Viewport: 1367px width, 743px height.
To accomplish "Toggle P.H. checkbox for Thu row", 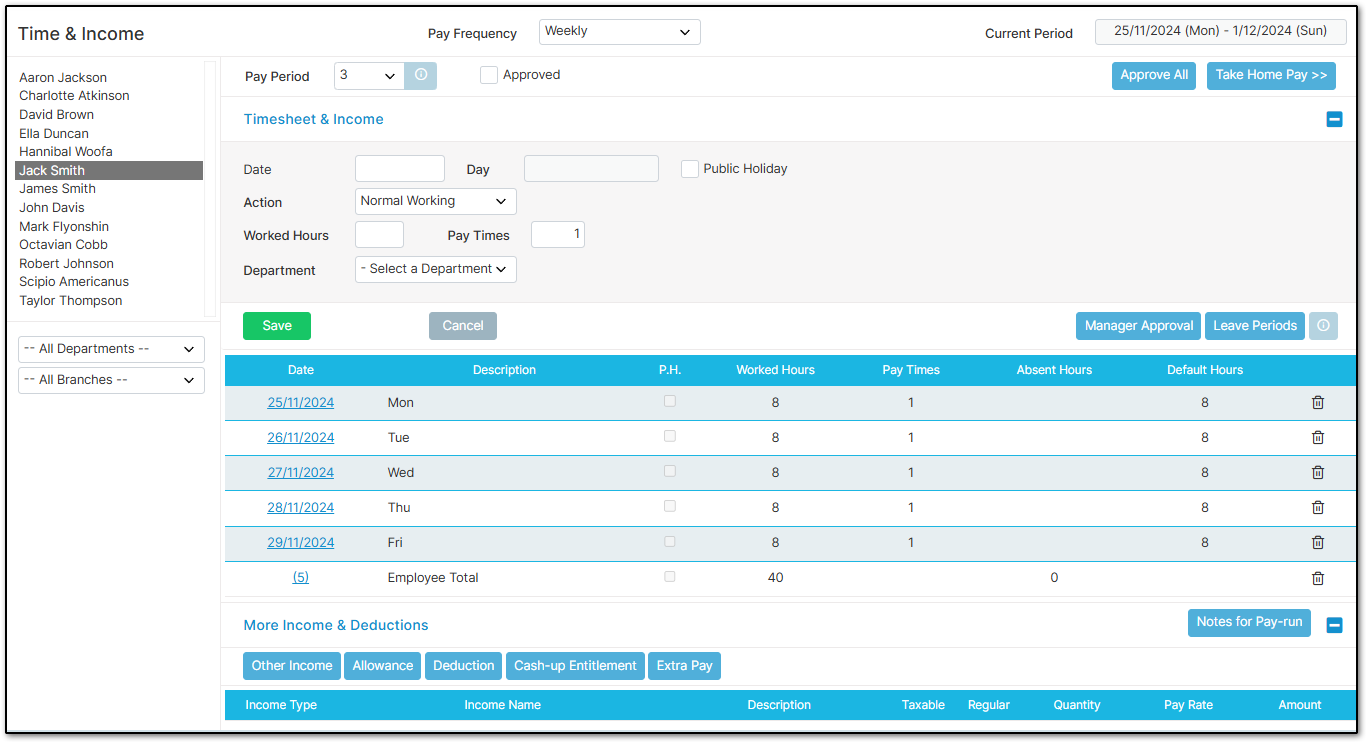I will pos(670,506).
